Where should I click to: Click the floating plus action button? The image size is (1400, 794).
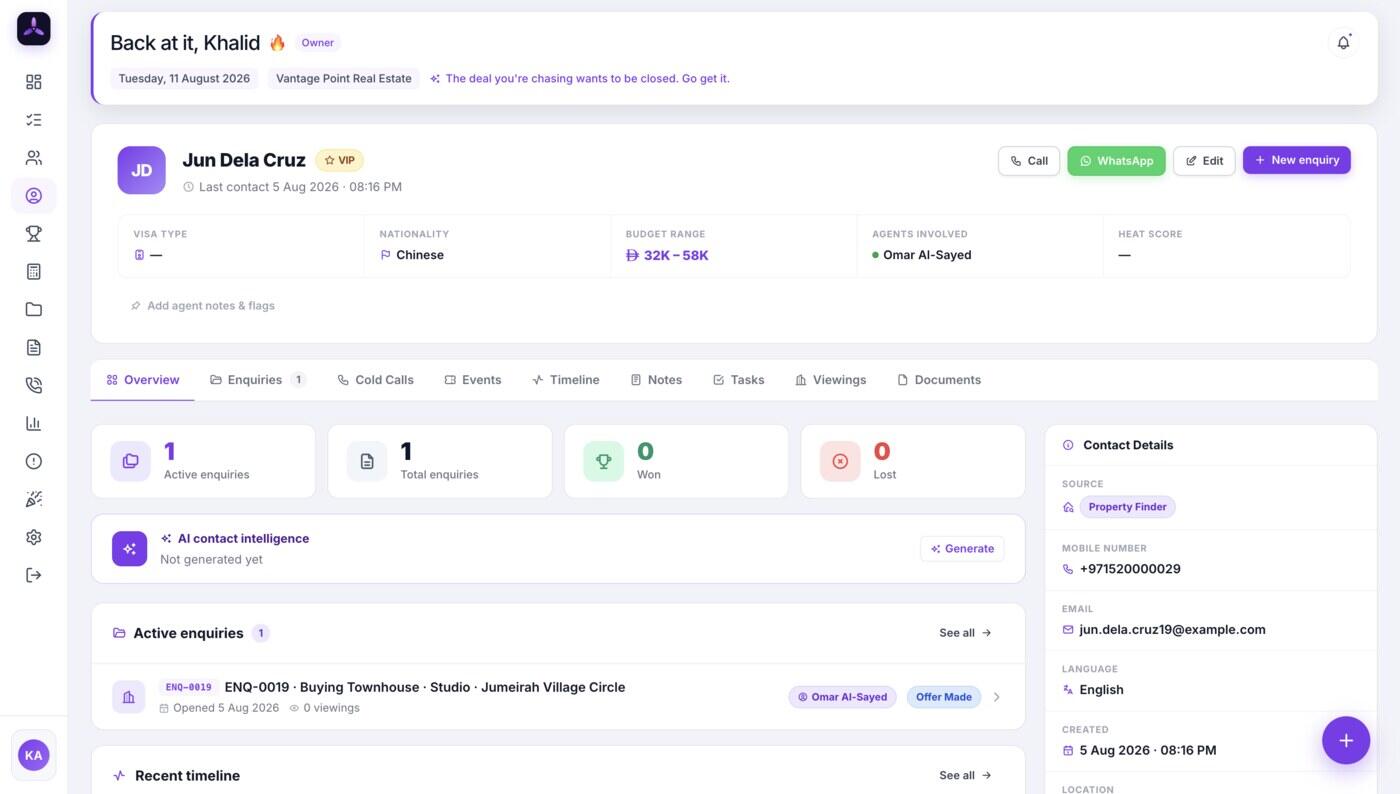tap(1346, 741)
